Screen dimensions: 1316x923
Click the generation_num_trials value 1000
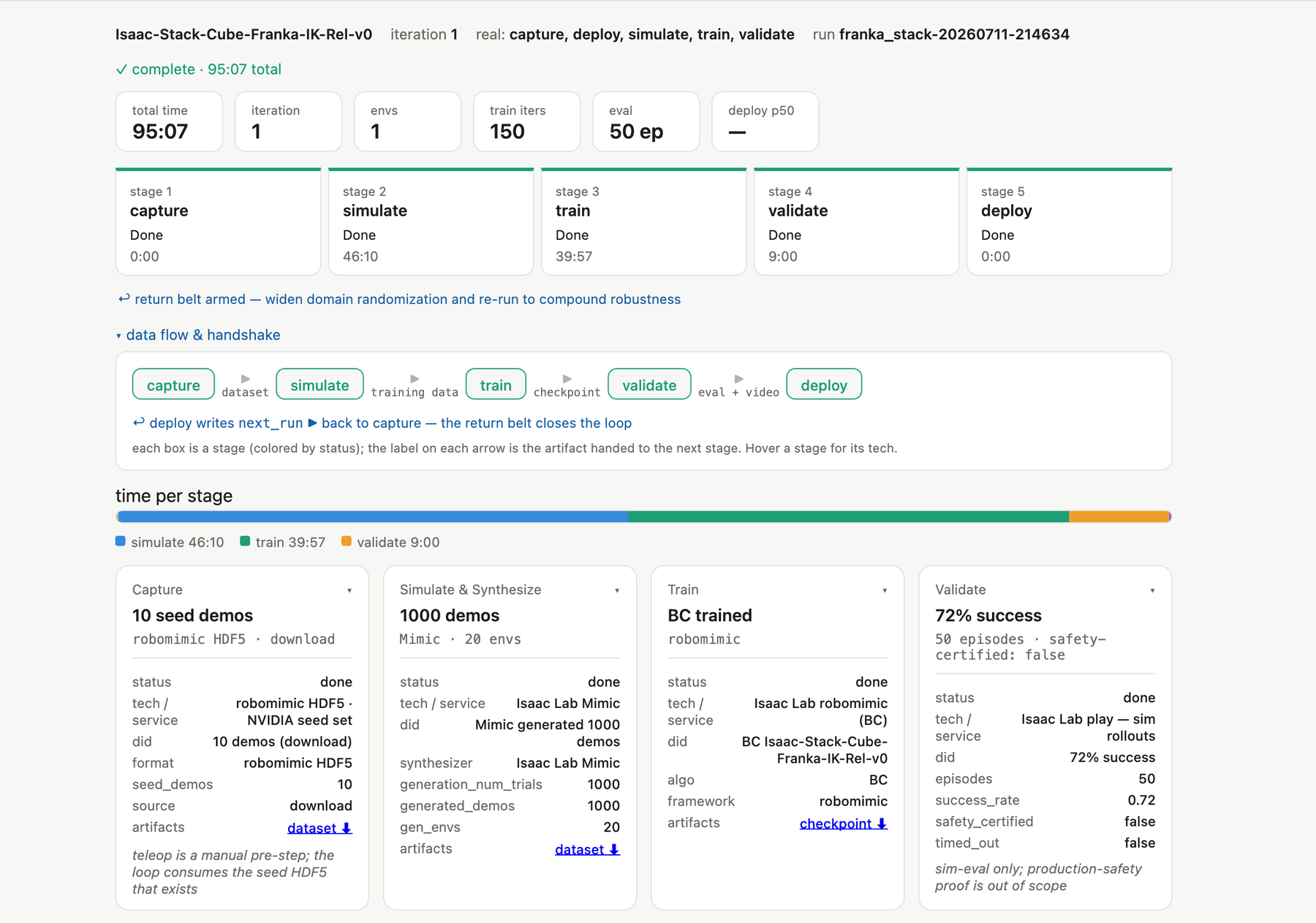pyautogui.click(x=604, y=784)
